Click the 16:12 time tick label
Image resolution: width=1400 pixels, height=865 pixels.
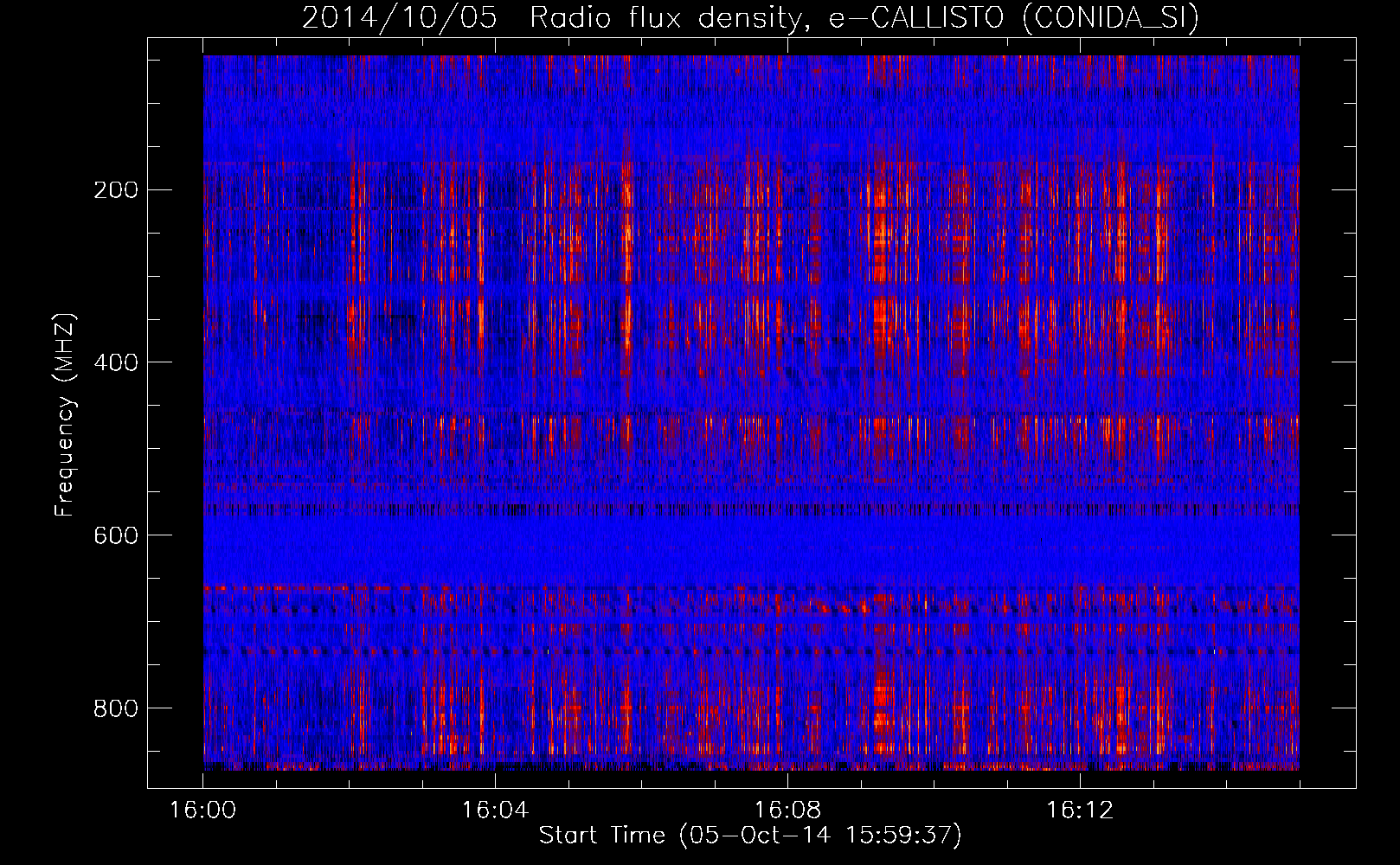click(1080, 811)
